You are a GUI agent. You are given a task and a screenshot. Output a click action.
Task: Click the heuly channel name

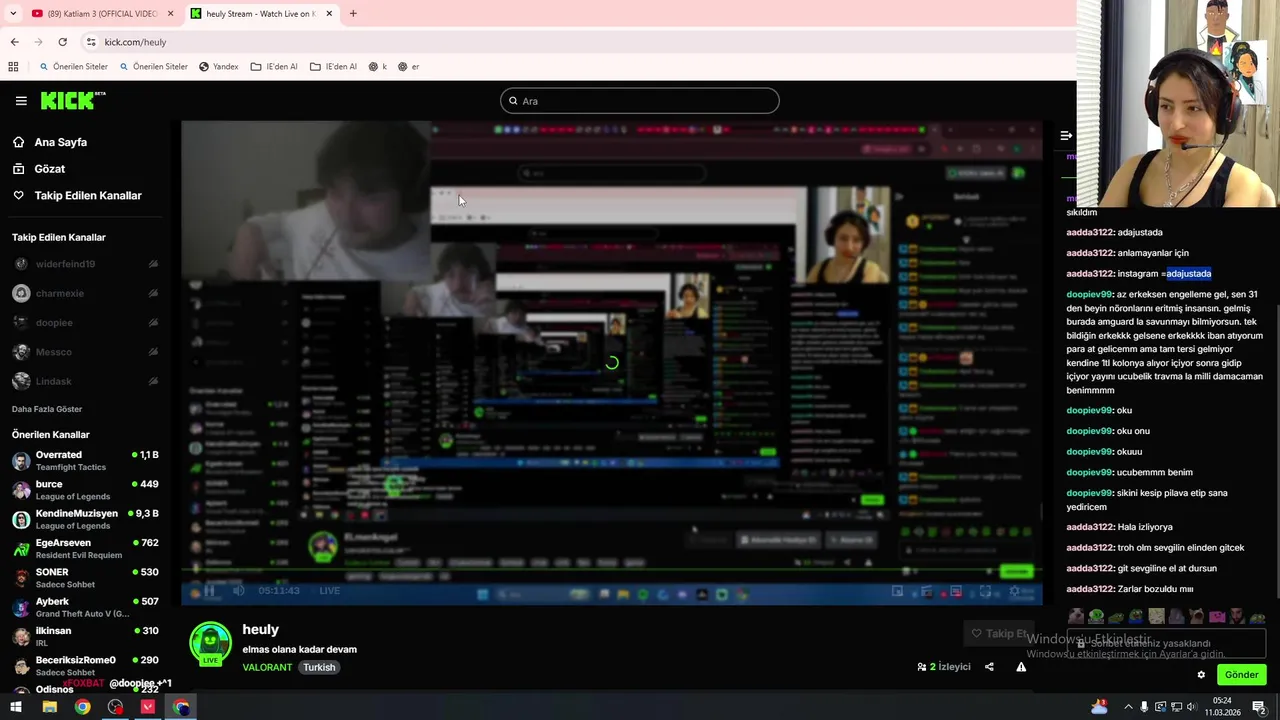260,630
